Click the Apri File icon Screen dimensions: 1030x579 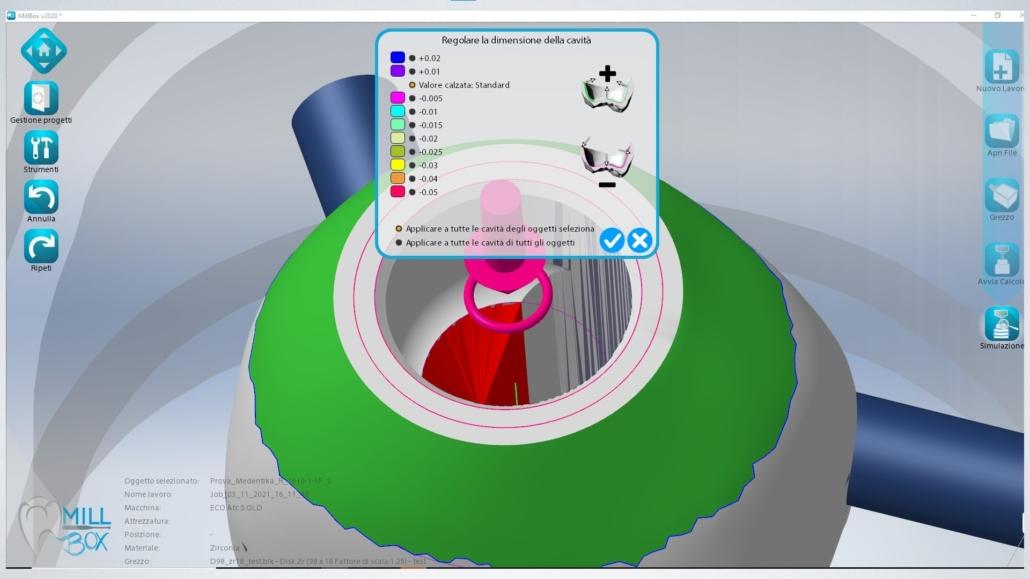point(1001,131)
